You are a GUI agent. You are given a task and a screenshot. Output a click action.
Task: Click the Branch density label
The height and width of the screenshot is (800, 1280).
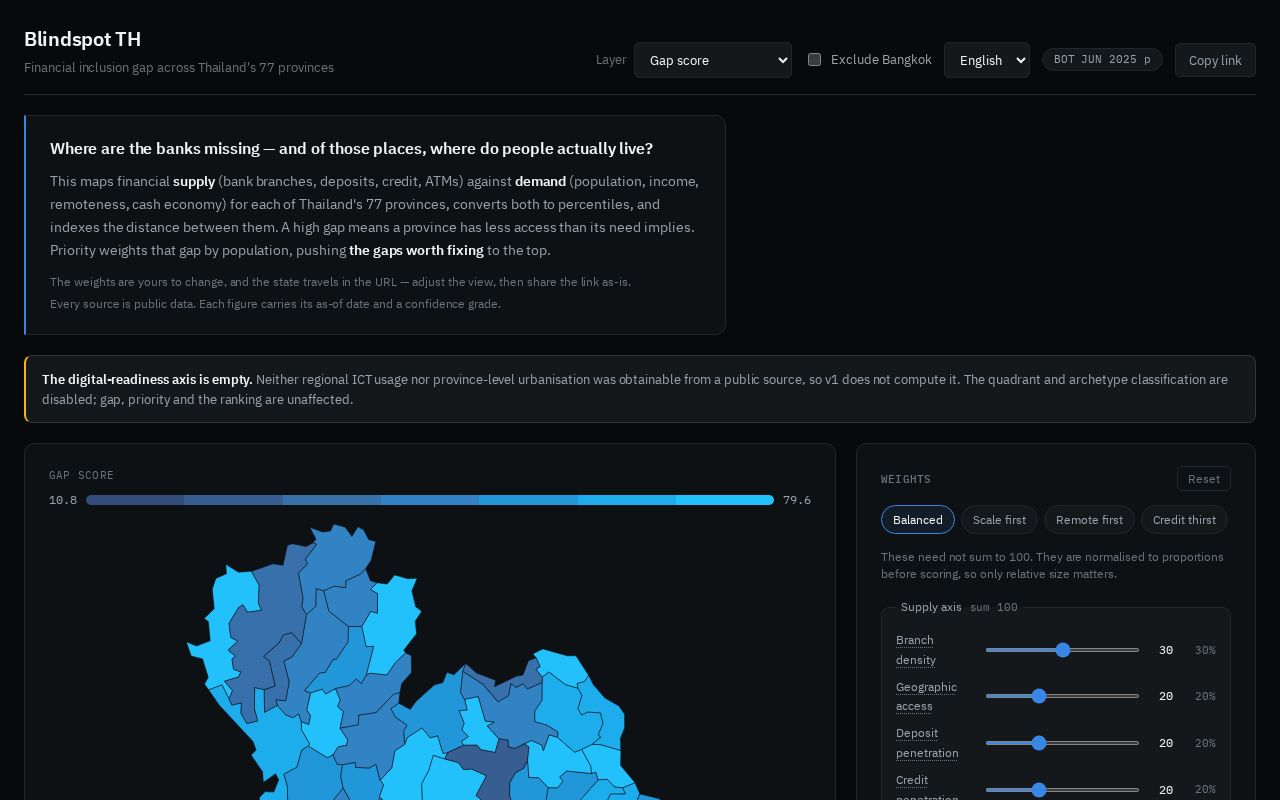point(916,650)
